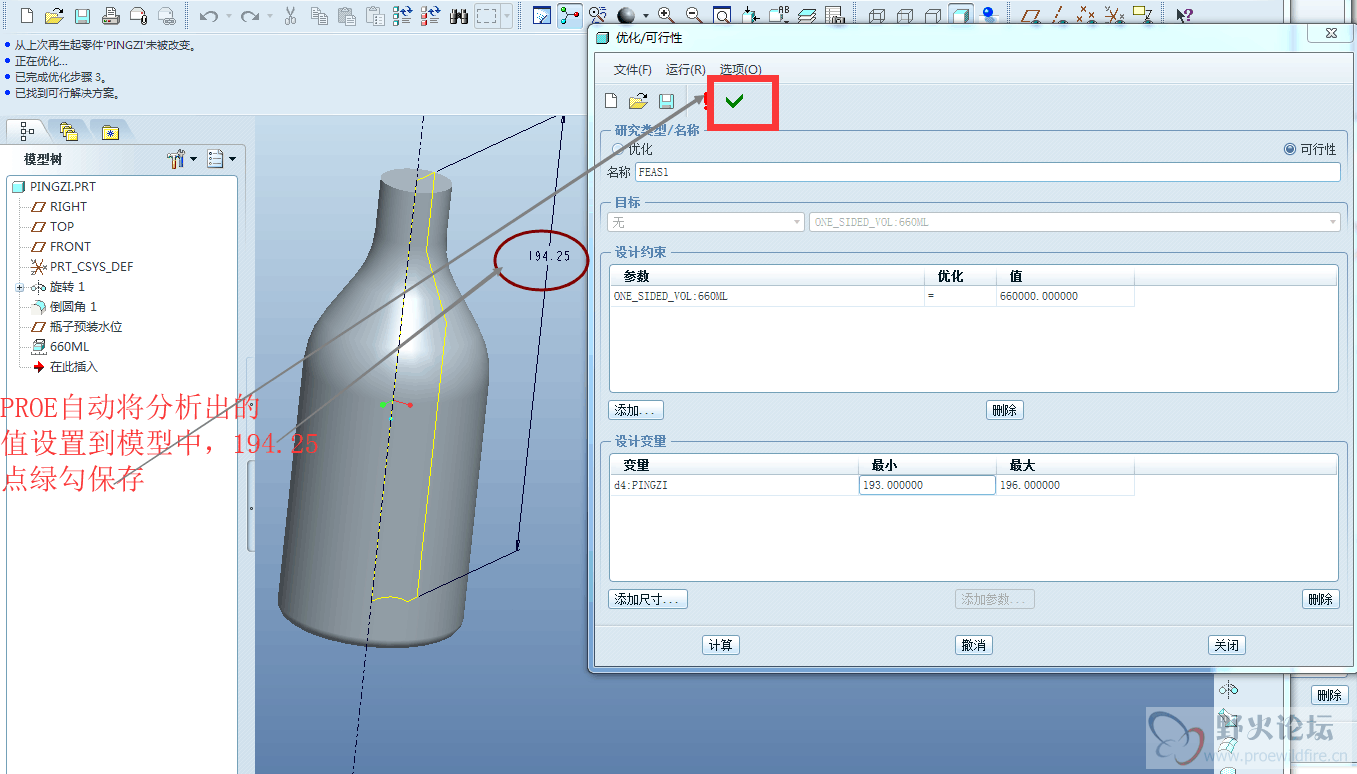Select the 可行性 radio button

(1290, 149)
